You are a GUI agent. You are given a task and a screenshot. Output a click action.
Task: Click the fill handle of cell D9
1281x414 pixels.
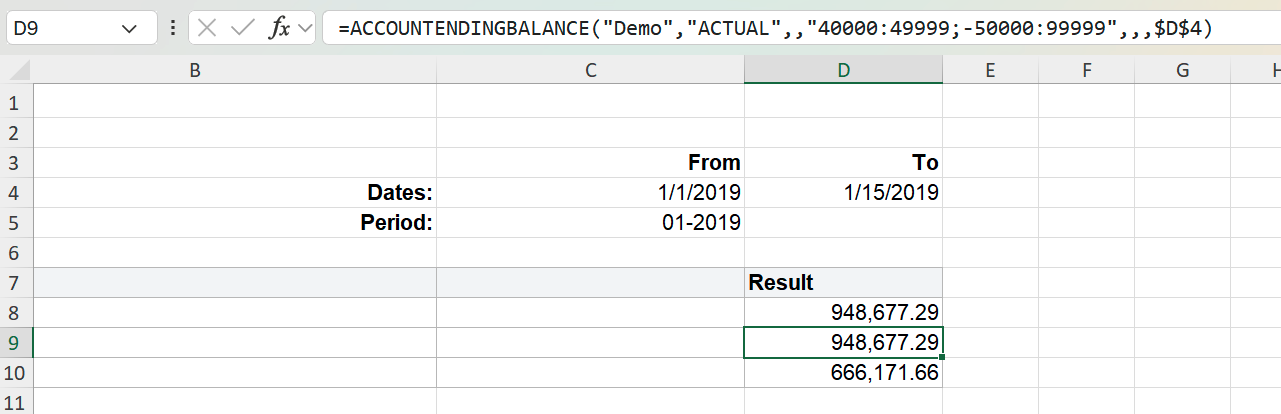[x=942, y=357]
